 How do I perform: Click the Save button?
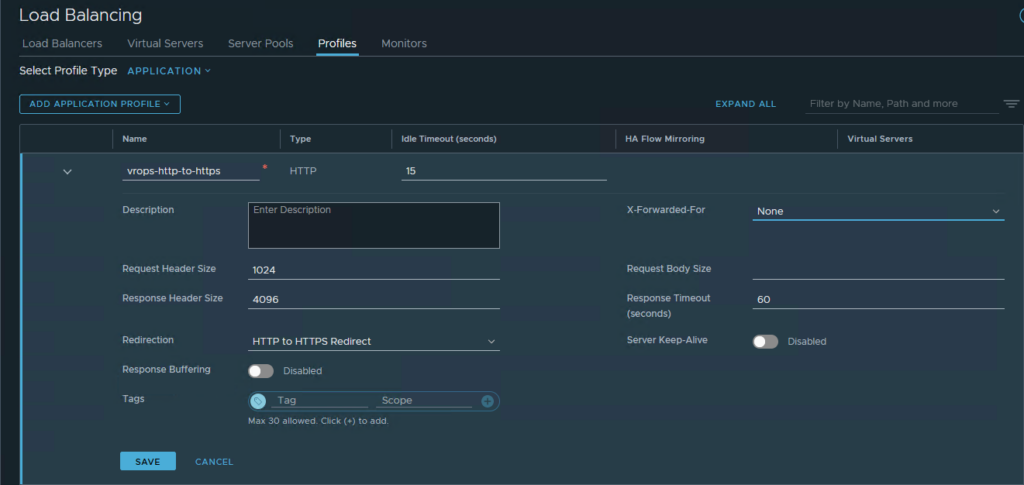click(x=147, y=461)
